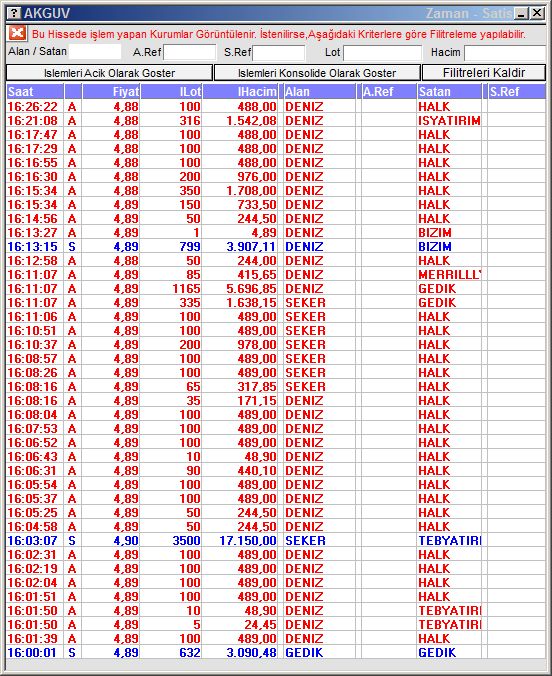Click lot value 799
This screenshot has width=552, height=676.
pos(190,247)
